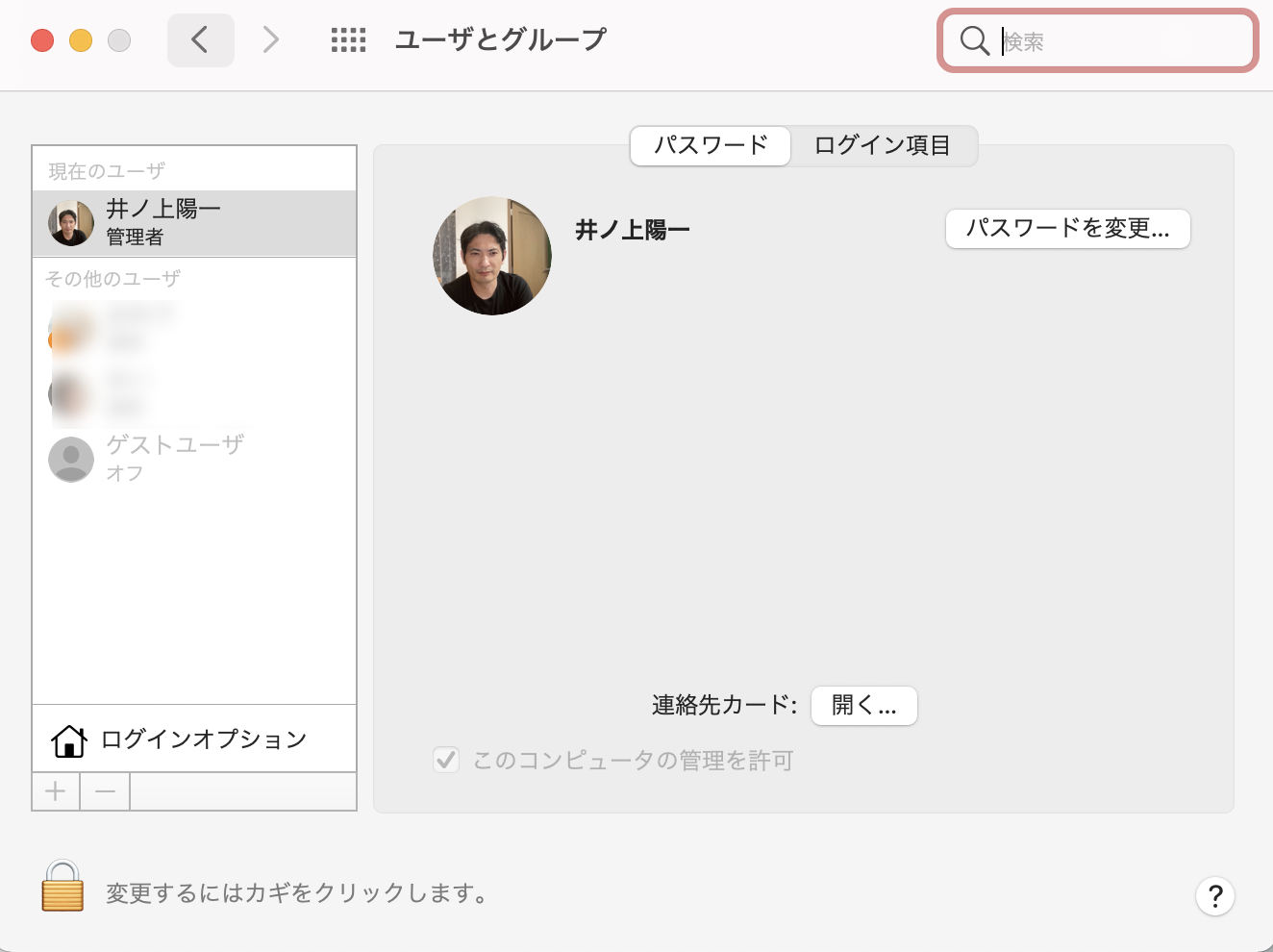The height and width of the screenshot is (952, 1273).
Task: Go forward with the right chevron button
Action: tap(271, 40)
